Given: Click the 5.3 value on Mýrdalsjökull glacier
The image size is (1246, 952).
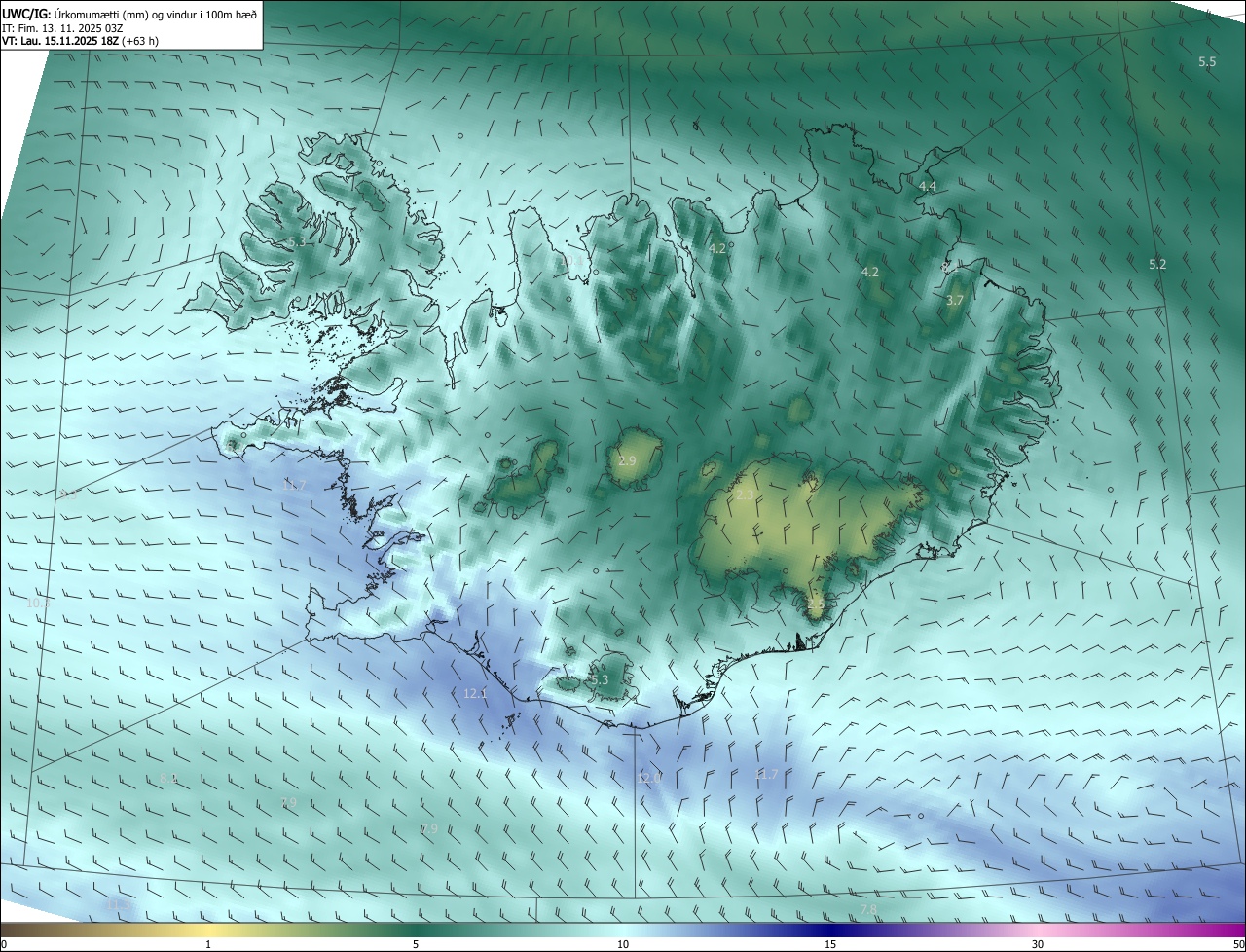Looking at the screenshot, I should pos(600,679).
